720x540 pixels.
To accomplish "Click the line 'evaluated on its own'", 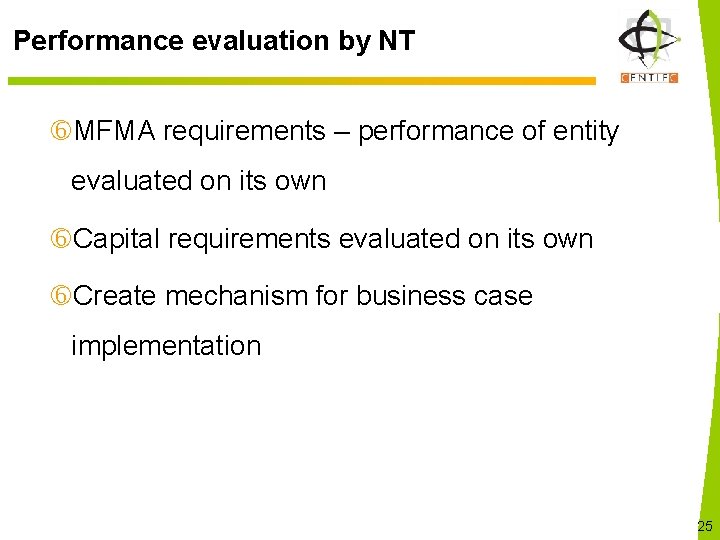I will (198, 181).
